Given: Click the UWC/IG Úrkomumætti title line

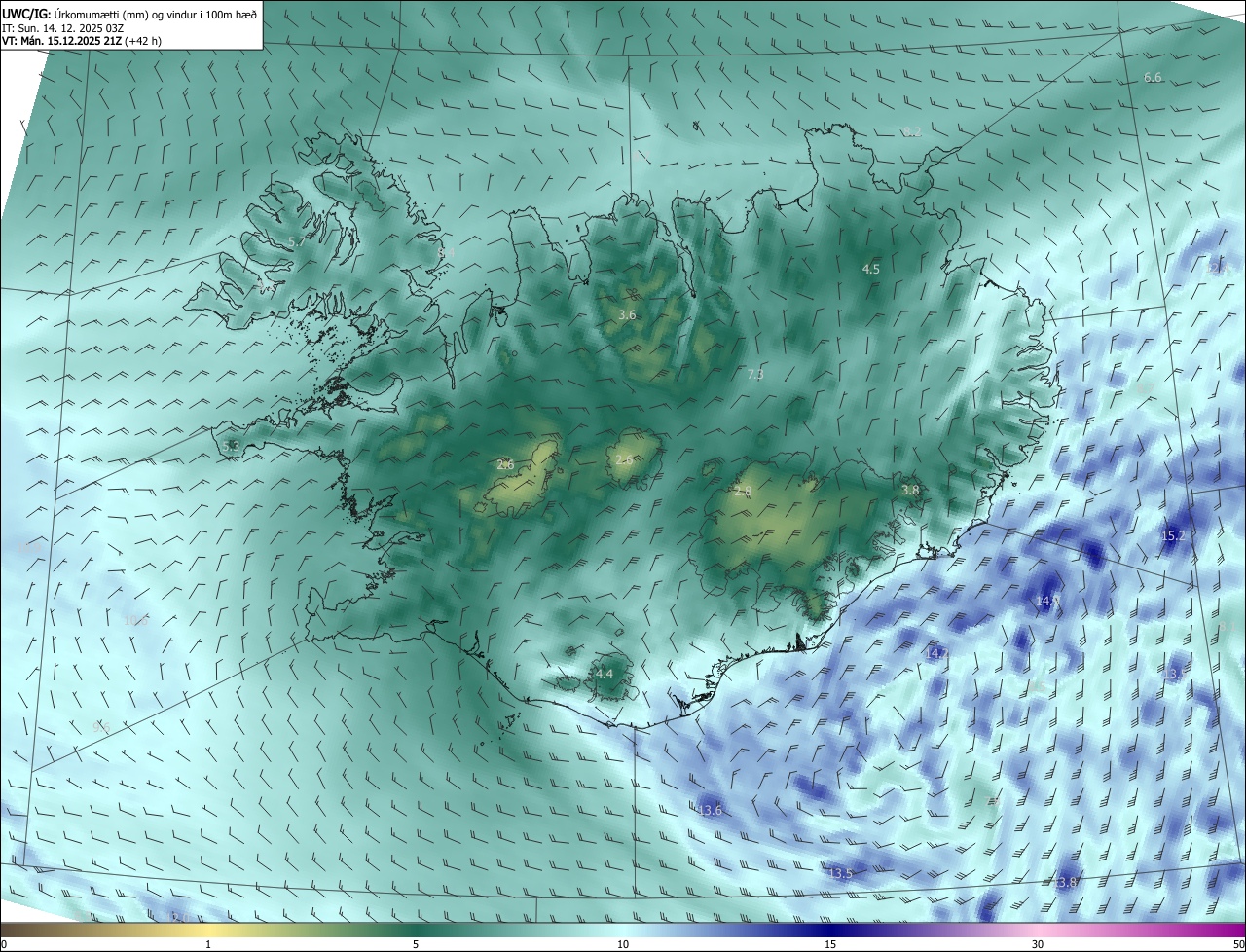Looking at the screenshot, I should point(129,14).
